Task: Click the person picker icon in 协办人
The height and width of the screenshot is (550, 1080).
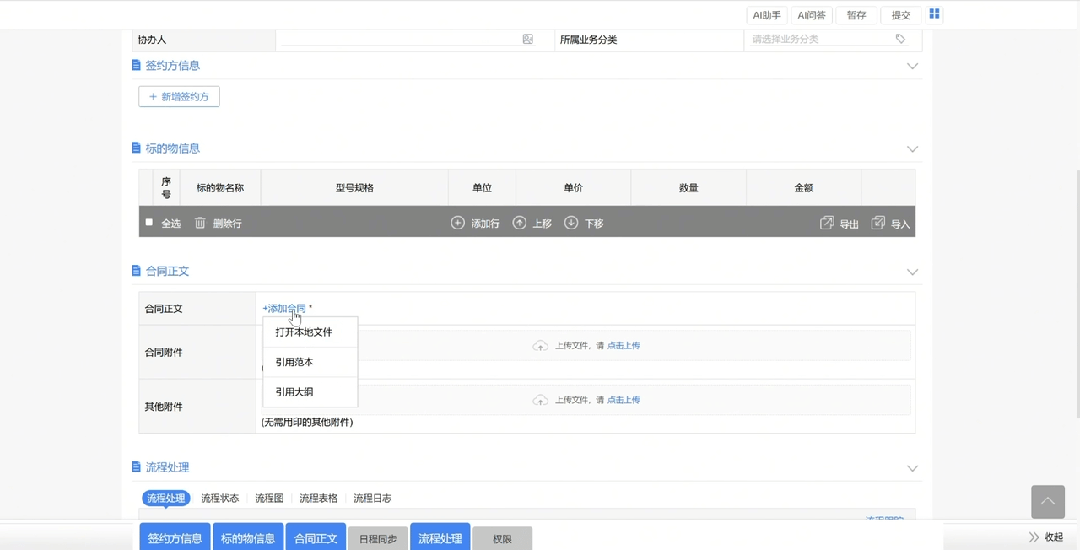Action: pos(528,39)
